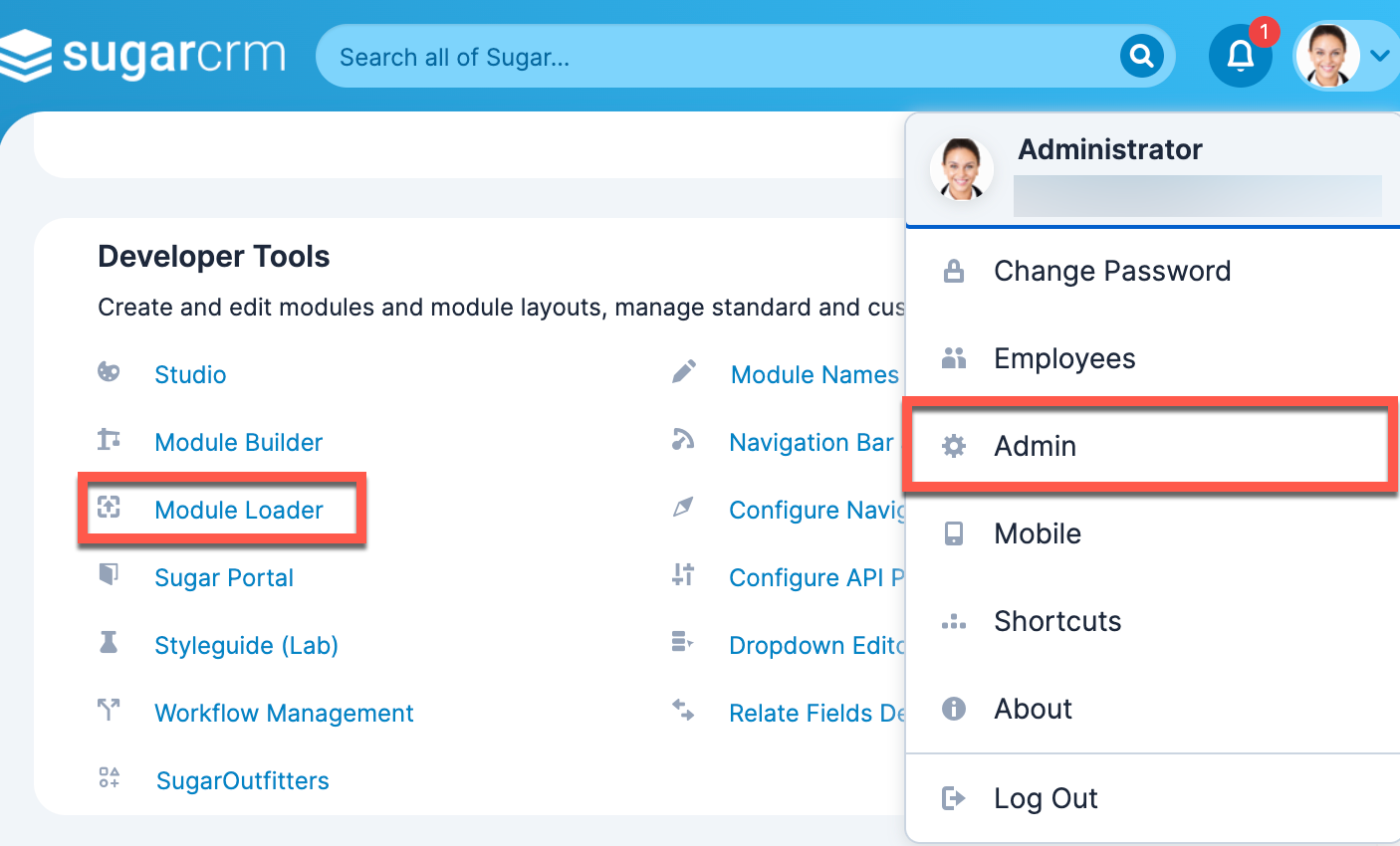Click the Module Builder icon
This screenshot has width=1400, height=846.
[109, 439]
